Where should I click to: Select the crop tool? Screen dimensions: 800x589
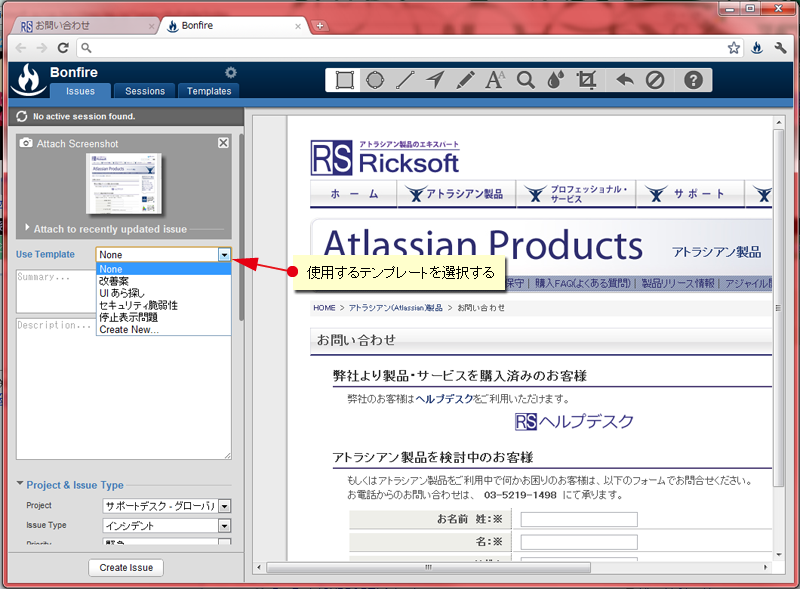(x=586, y=80)
